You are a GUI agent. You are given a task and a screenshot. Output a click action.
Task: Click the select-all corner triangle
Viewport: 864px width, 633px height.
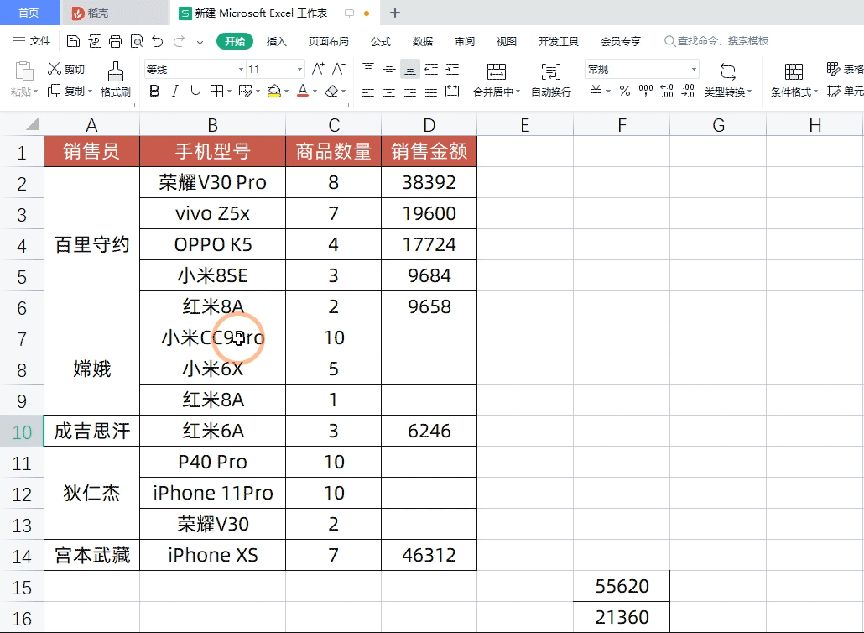pos(33,125)
